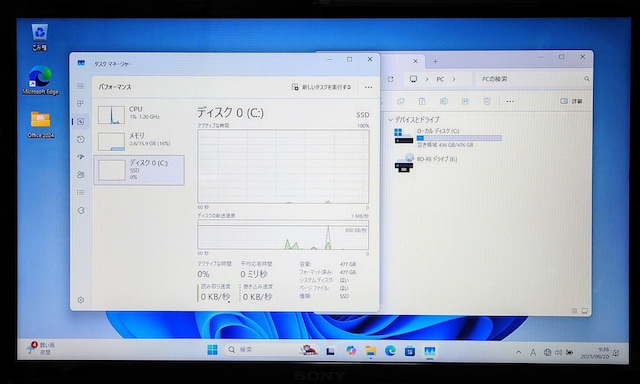The width and height of the screenshot is (640, 384).
Task: Select CPU in performance list
Action: [139, 115]
